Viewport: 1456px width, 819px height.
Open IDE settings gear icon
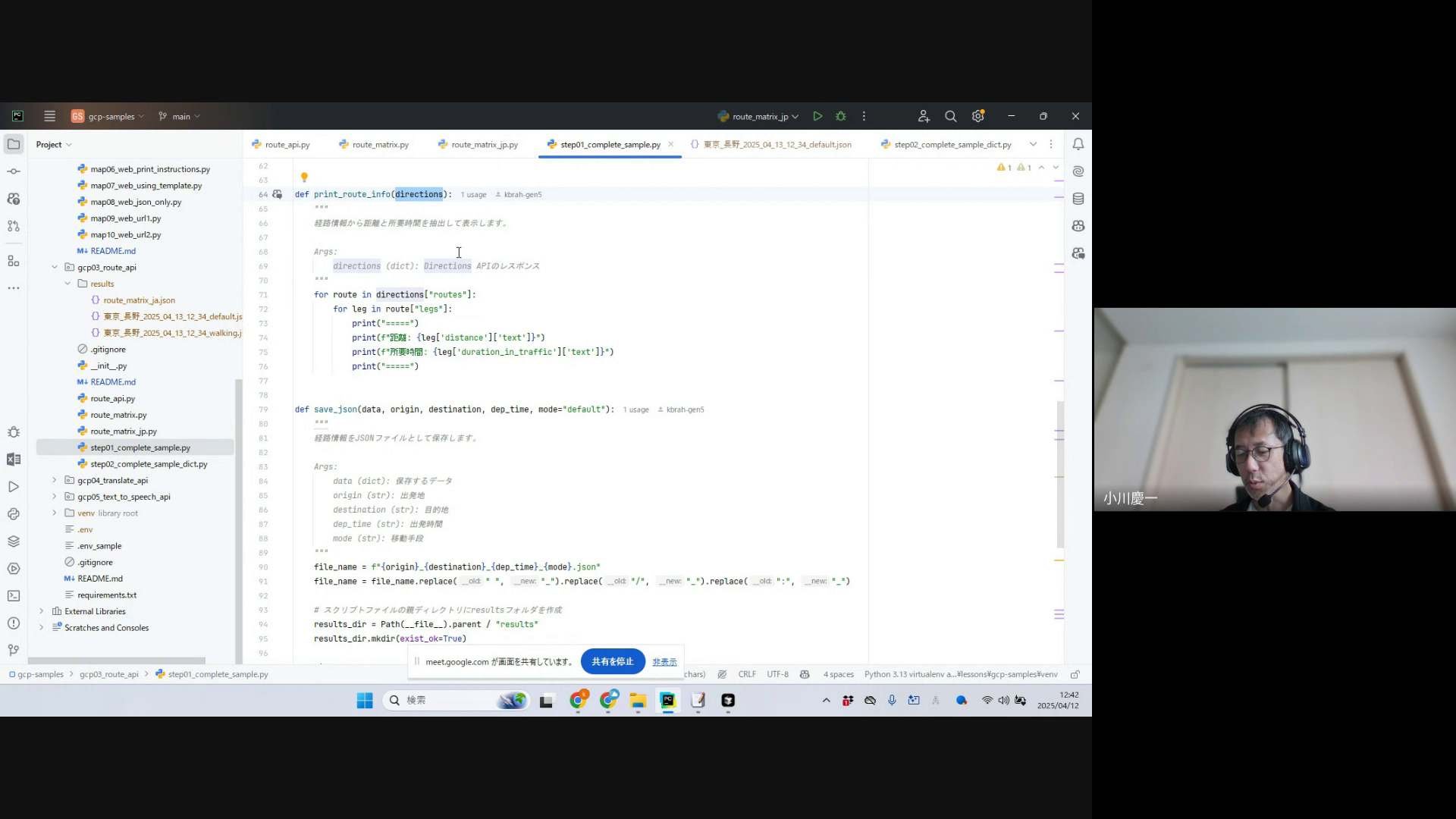[977, 116]
